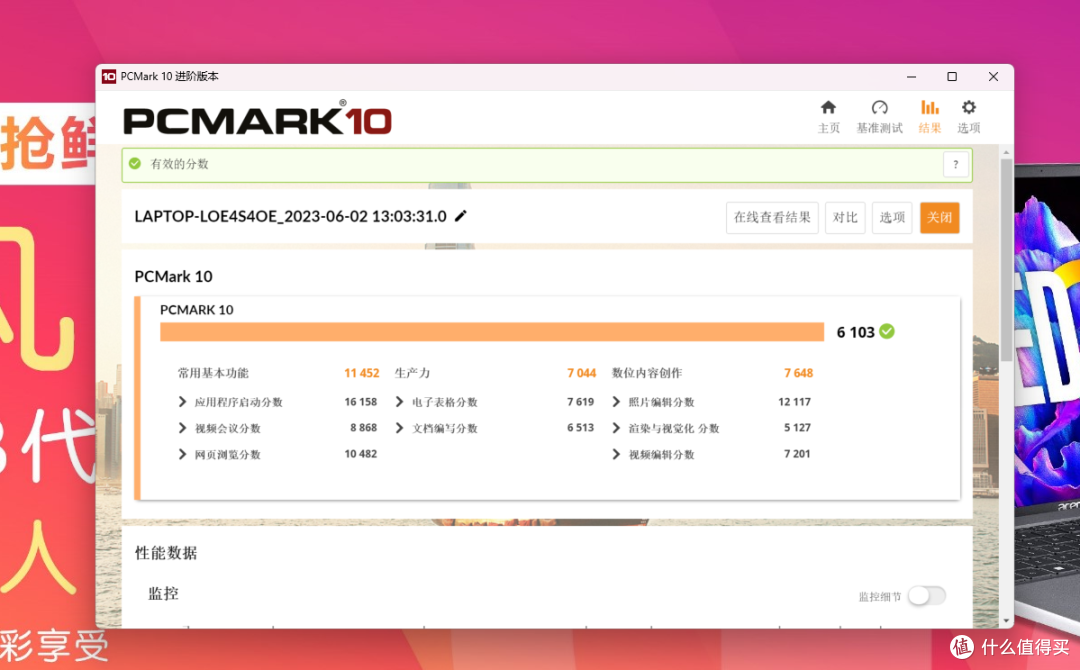Click the value 12 117
1080x670 pixels.
point(795,401)
